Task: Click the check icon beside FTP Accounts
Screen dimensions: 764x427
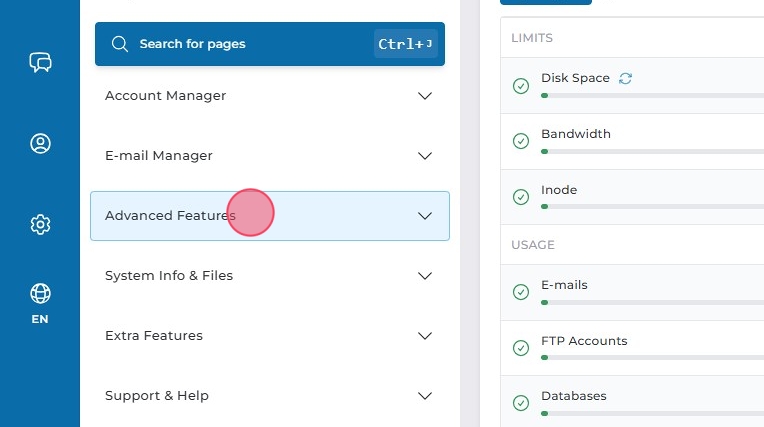Action: (520, 348)
